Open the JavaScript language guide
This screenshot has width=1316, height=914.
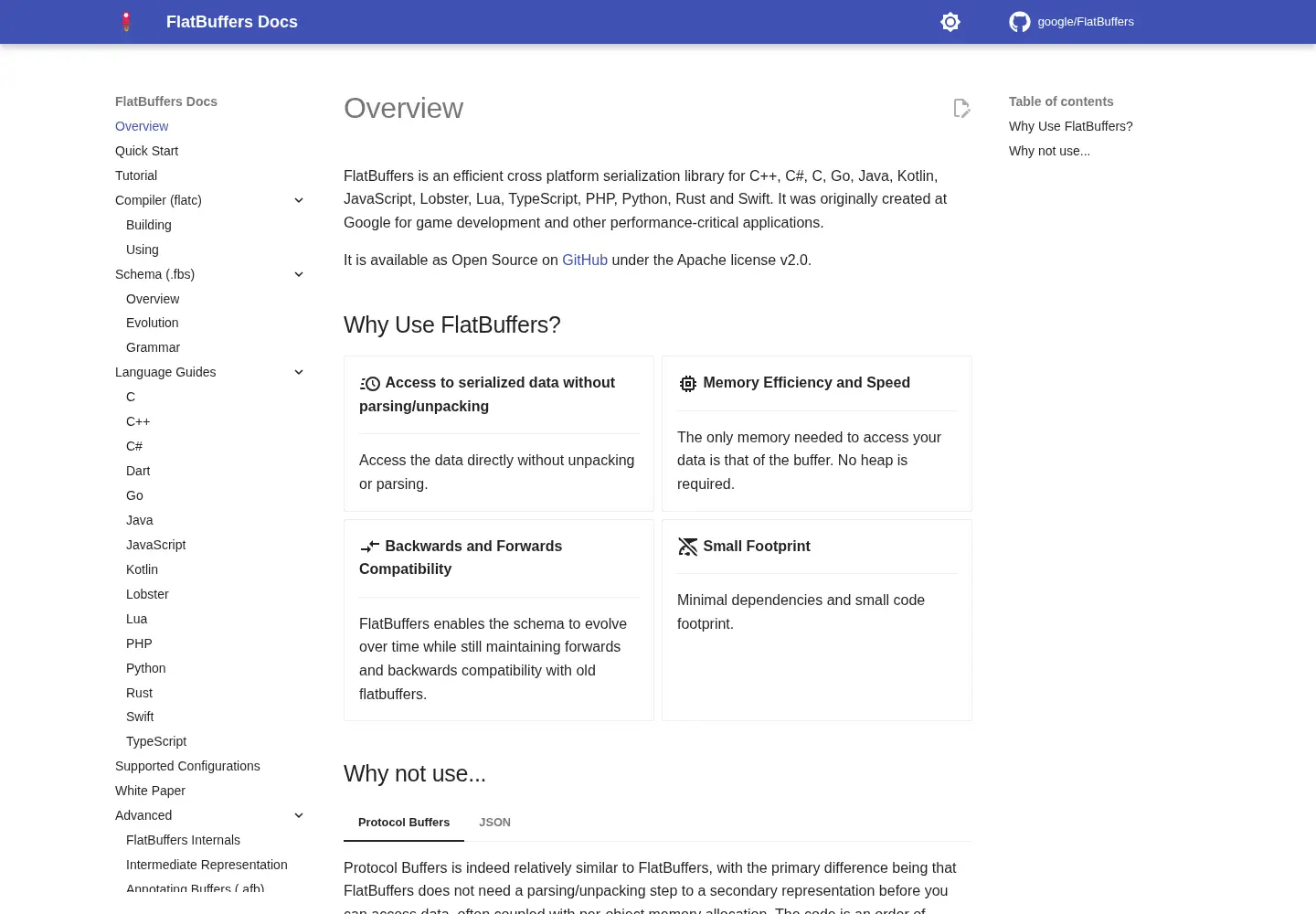pyautogui.click(x=156, y=545)
